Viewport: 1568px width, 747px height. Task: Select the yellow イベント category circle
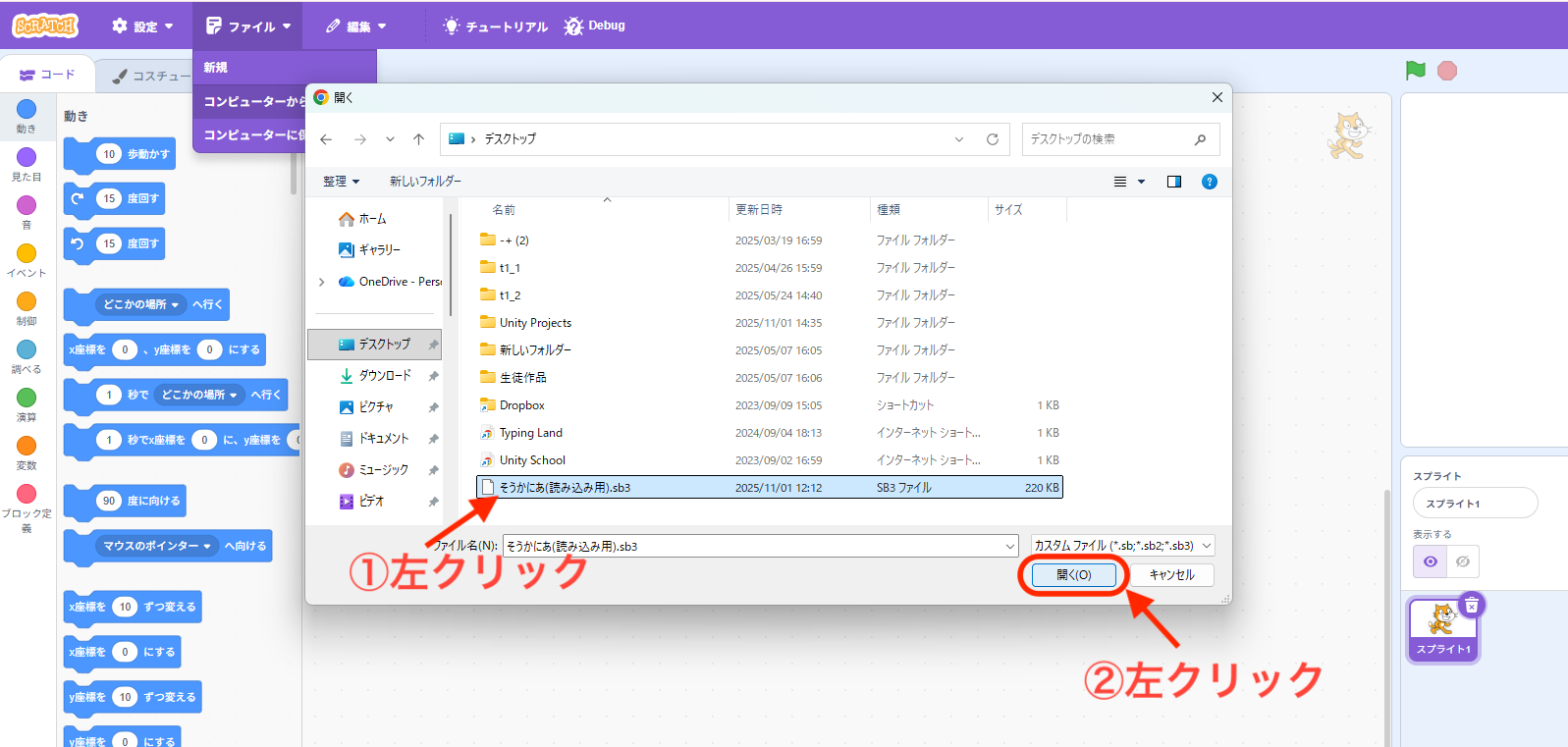point(27,253)
